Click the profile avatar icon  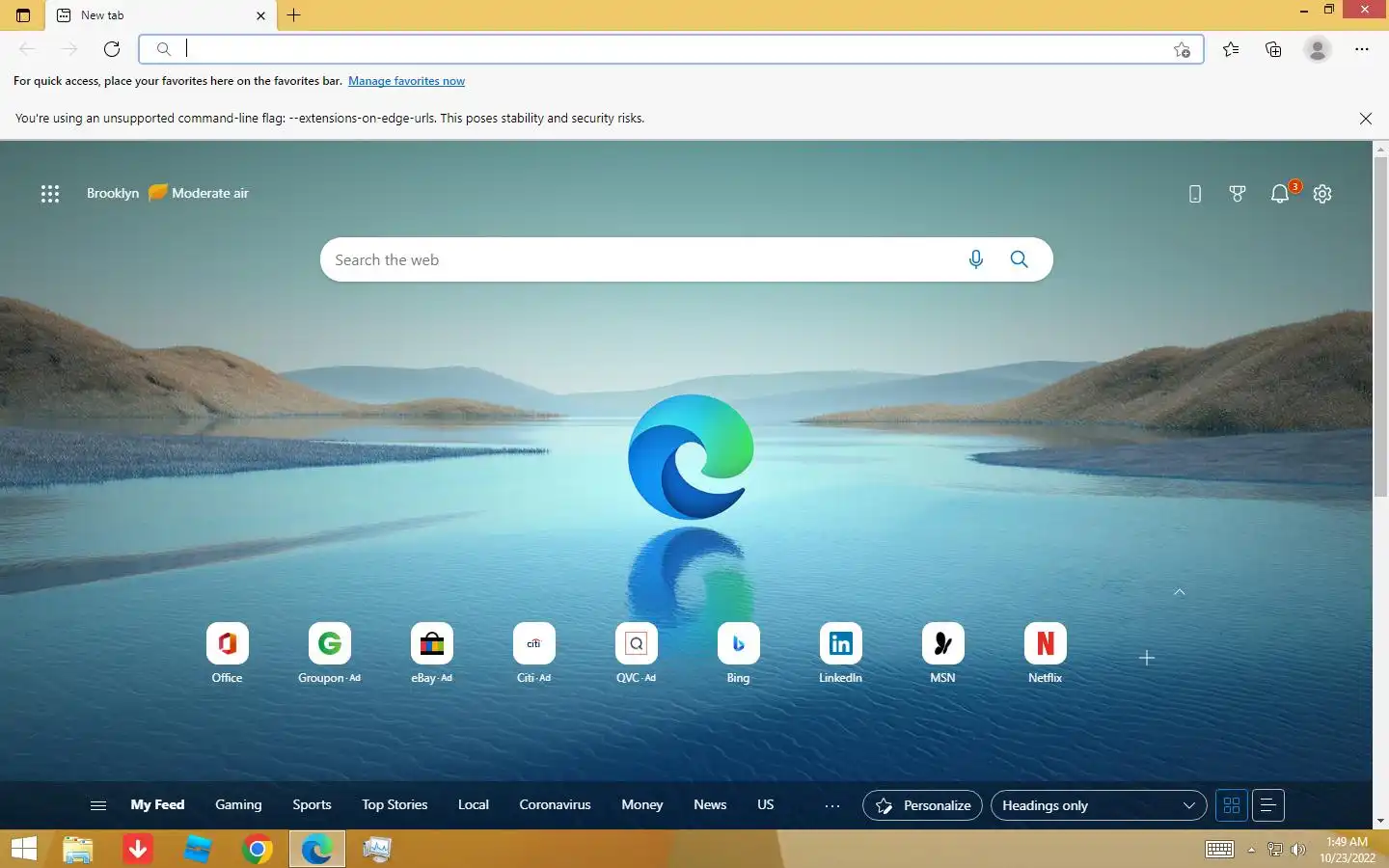(x=1317, y=49)
